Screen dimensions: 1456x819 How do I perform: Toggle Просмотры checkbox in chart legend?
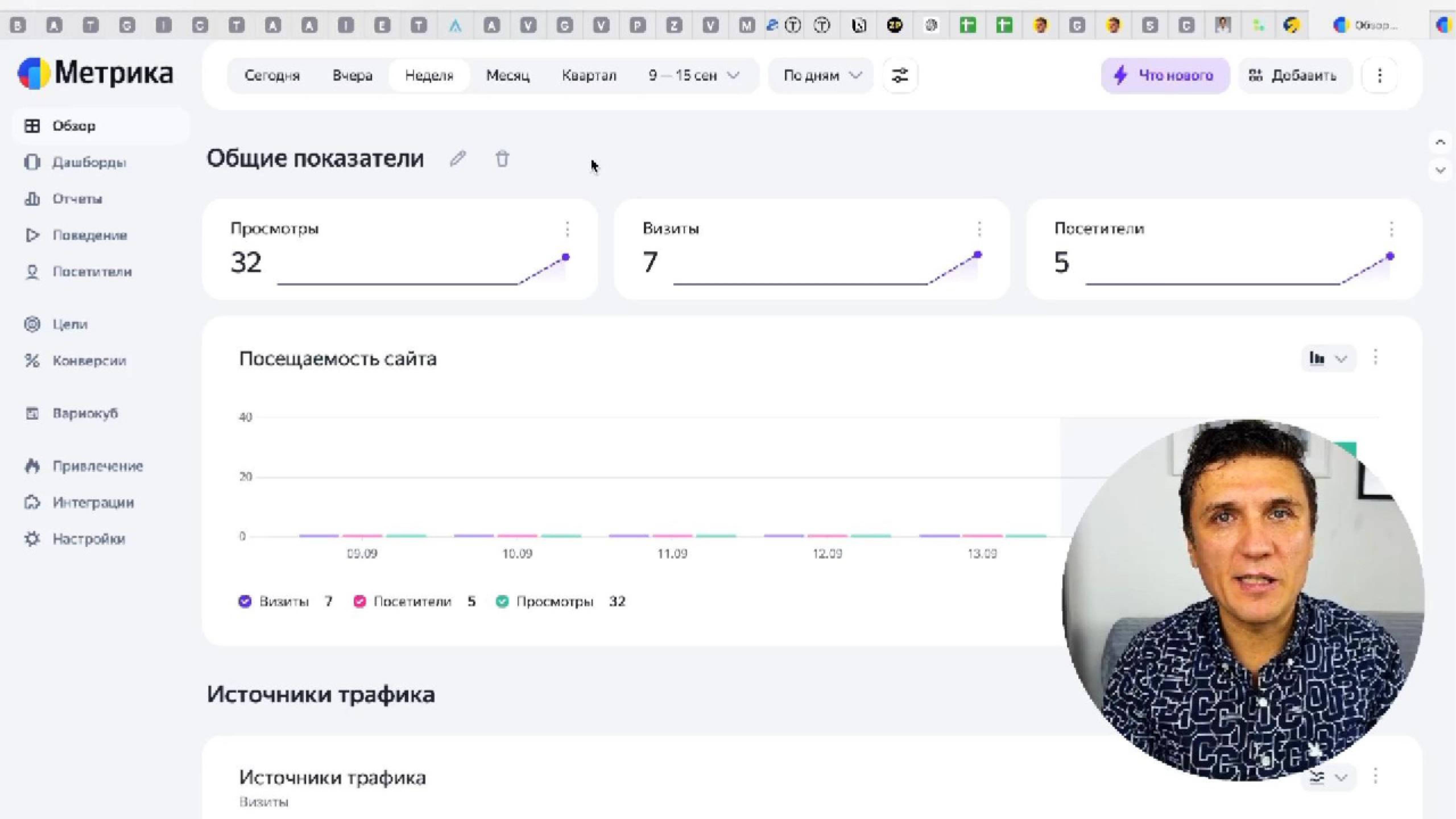pyautogui.click(x=502, y=601)
